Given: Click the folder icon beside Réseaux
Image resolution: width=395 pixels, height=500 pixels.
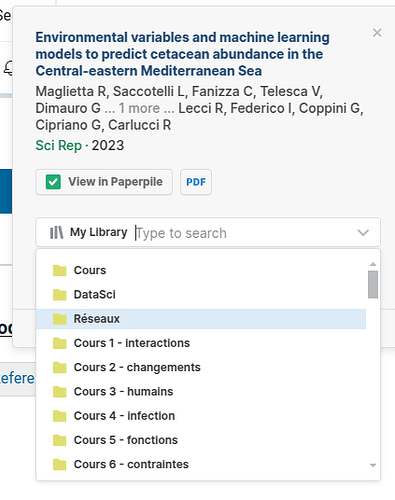Looking at the screenshot, I should [60, 319].
